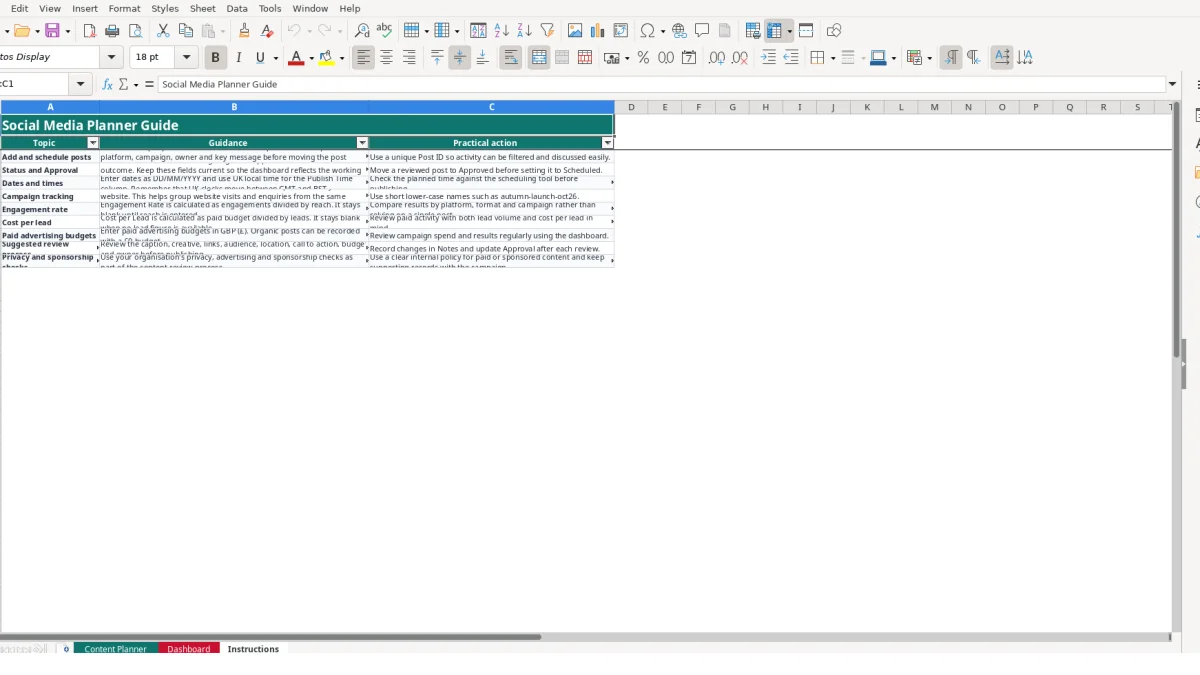
Task: Open Draw Functions shapes icon
Action: 834,31
